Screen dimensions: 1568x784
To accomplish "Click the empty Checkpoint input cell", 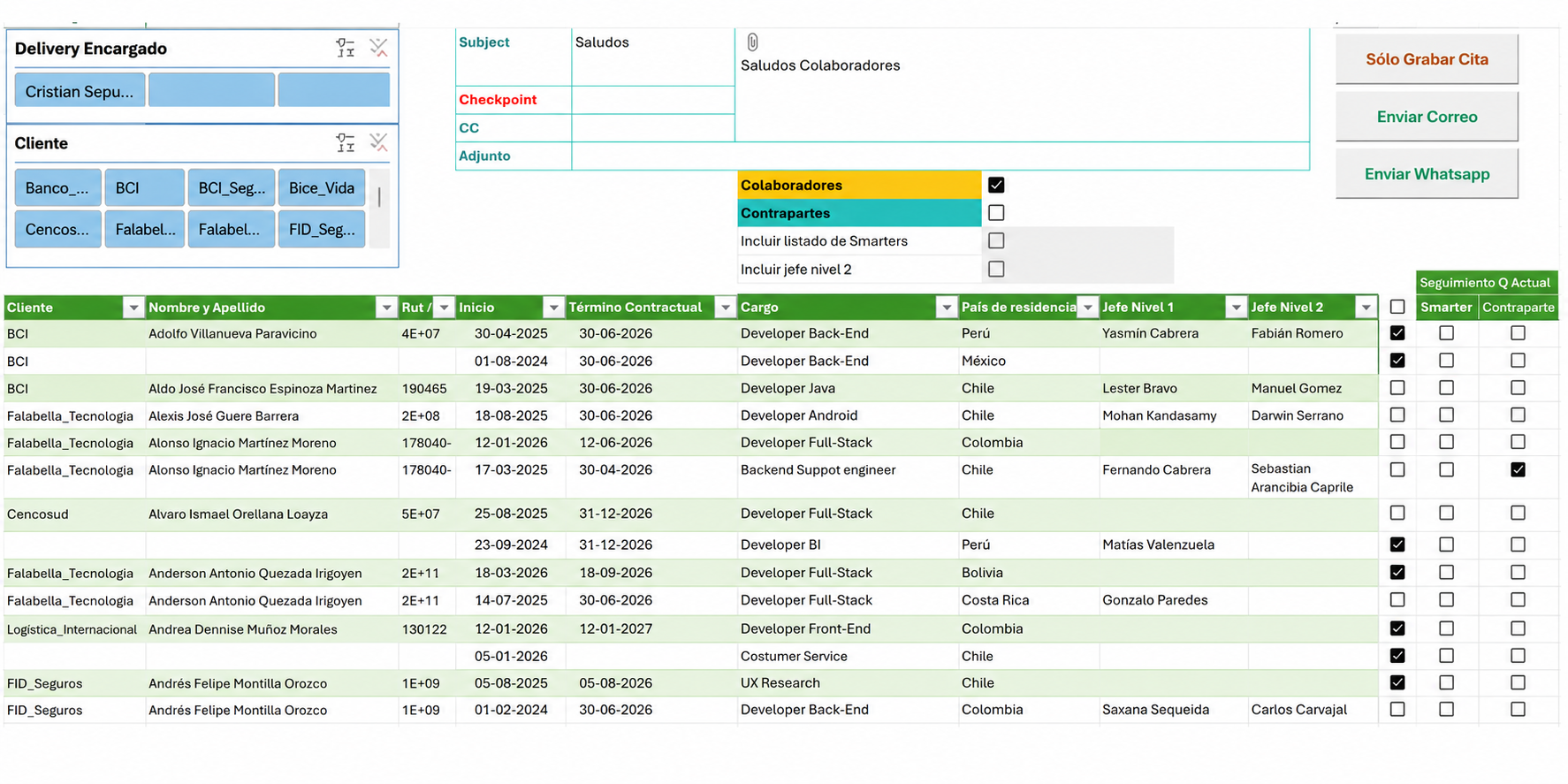I will [x=653, y=100].
